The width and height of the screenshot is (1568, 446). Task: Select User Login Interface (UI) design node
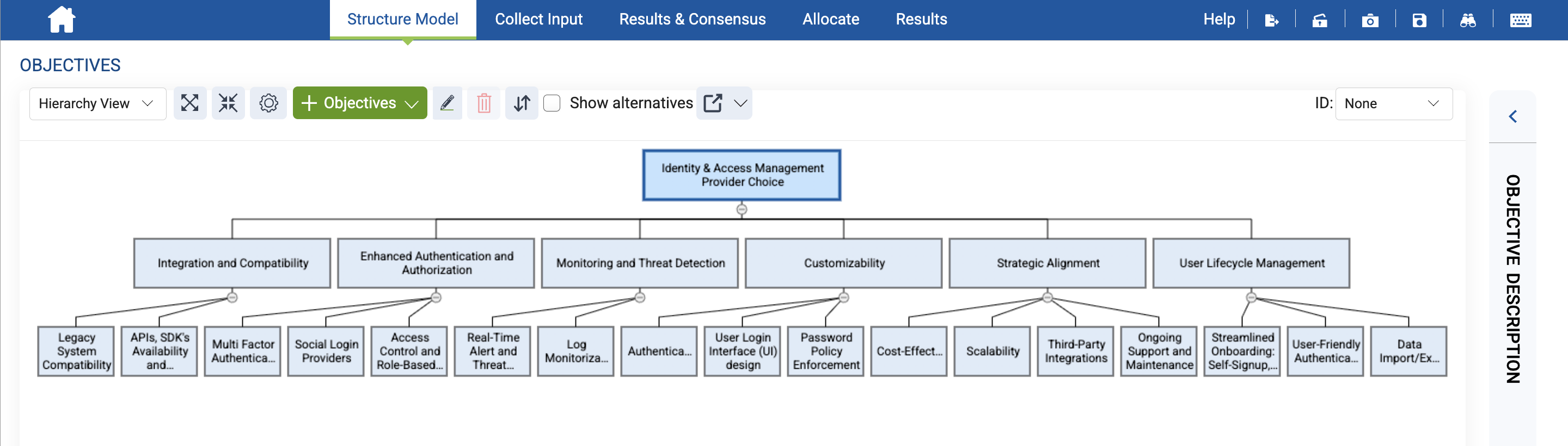pos(743,351)
